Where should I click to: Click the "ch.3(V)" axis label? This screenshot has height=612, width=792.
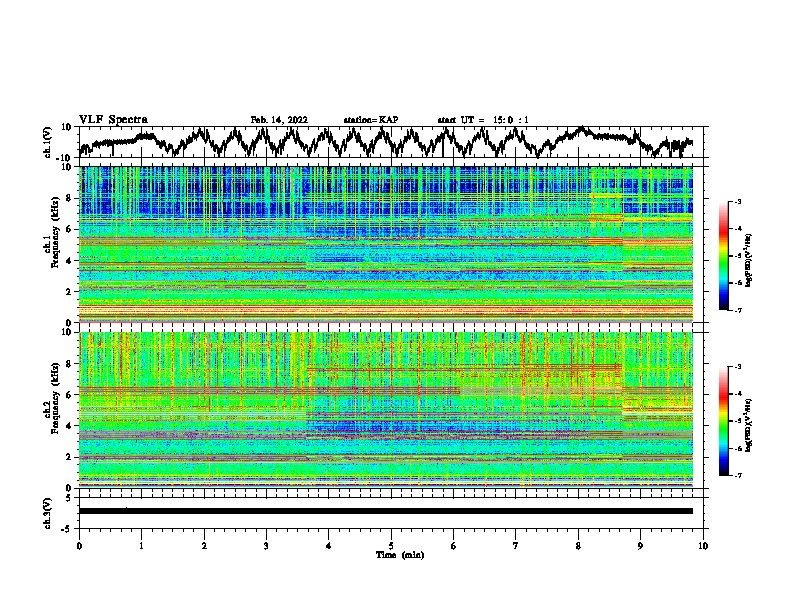[x=48, y=513]
